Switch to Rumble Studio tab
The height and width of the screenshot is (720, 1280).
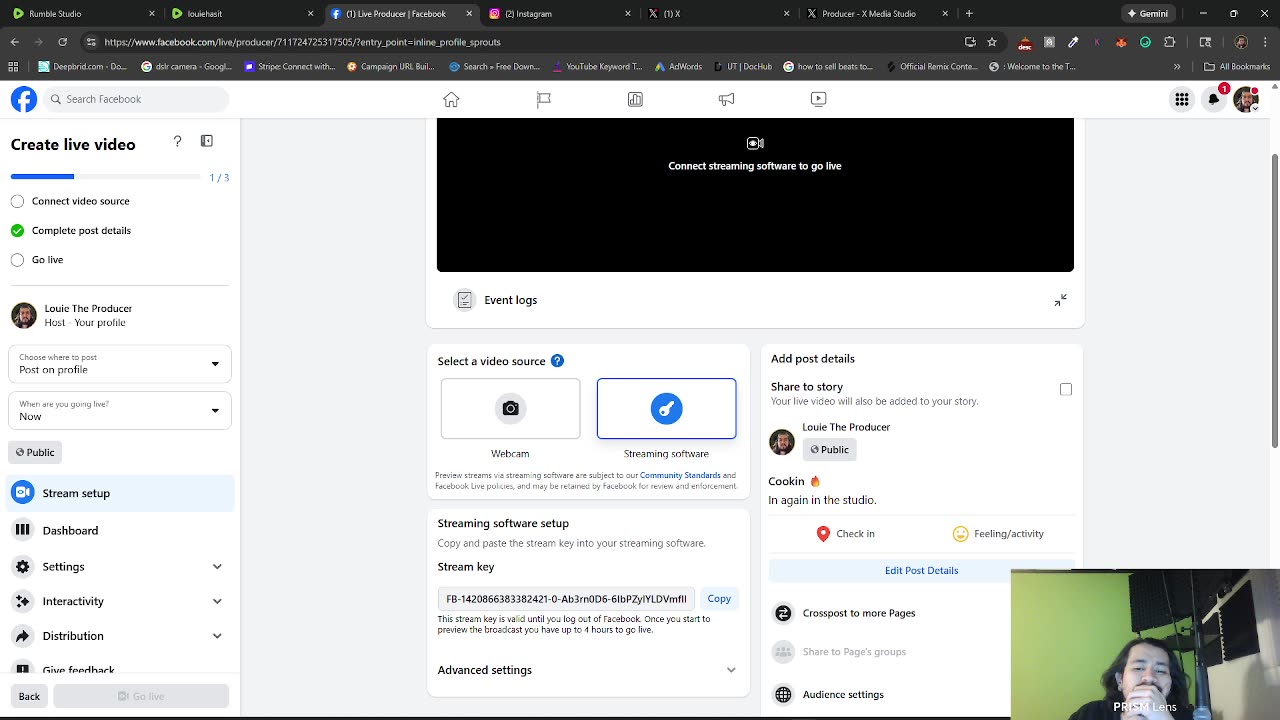pyautogui.click(x=81, y=14)
